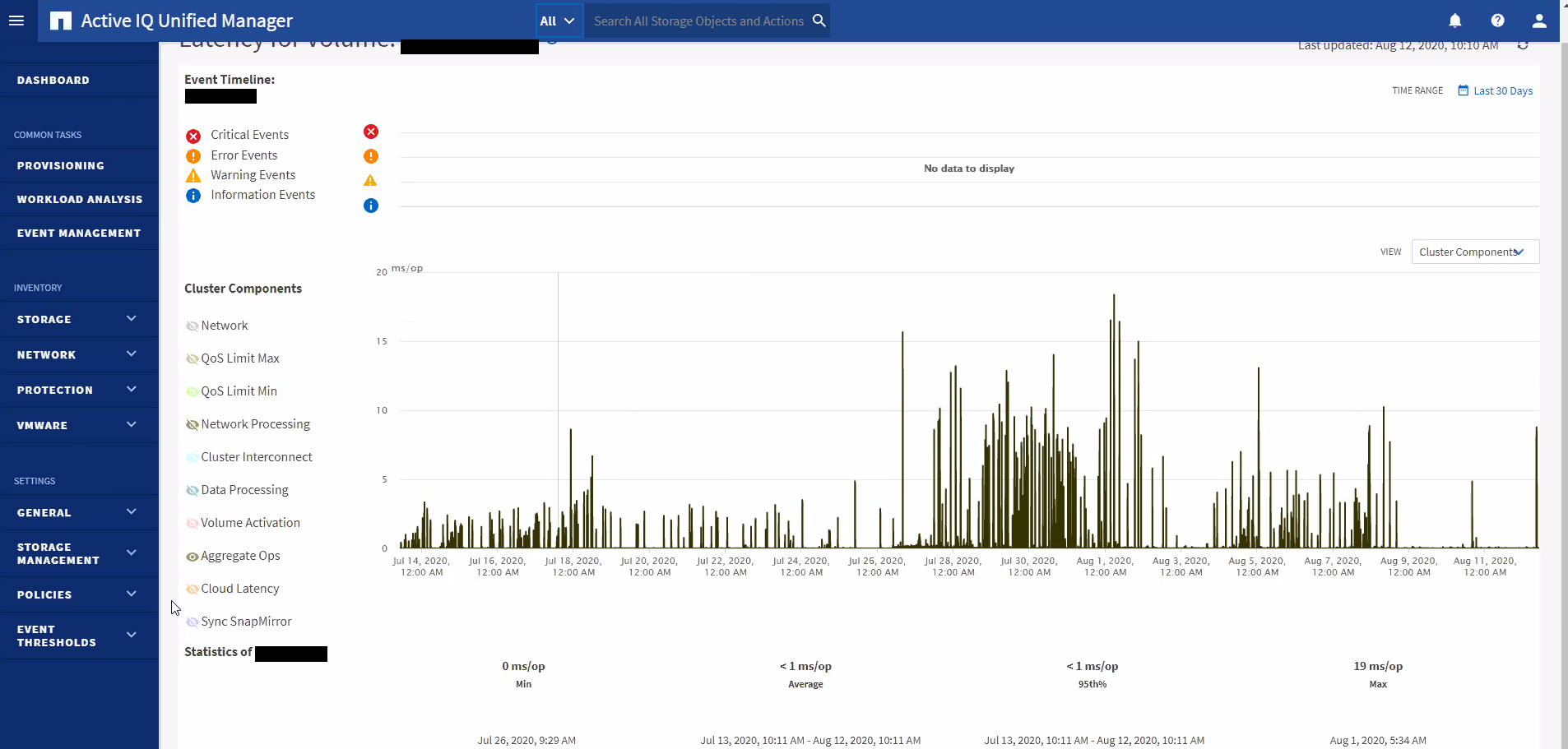Open Workload Analysis
The width and height of the screenshot is (1568, 749).
79,199
